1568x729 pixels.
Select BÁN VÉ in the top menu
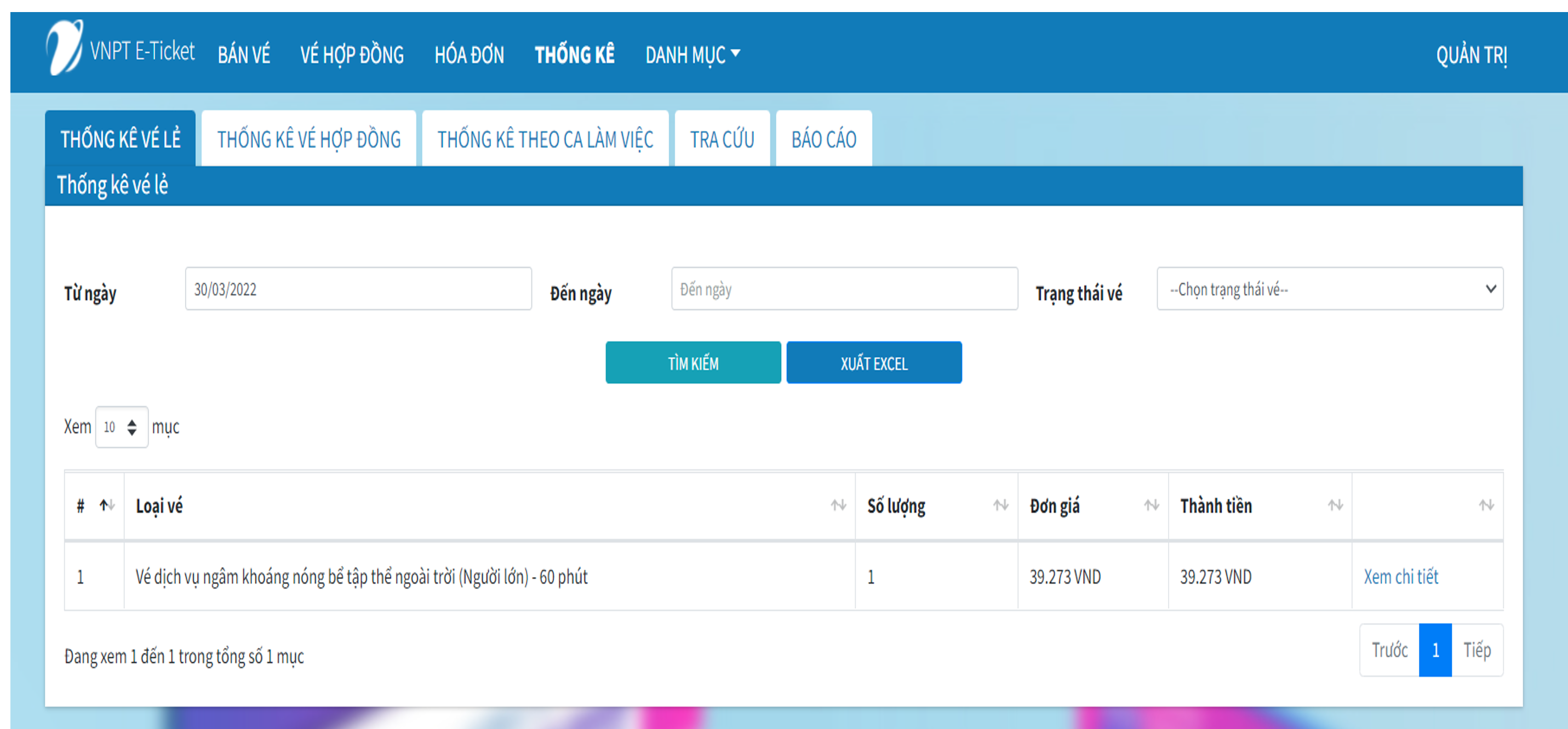tap(244, 54)
